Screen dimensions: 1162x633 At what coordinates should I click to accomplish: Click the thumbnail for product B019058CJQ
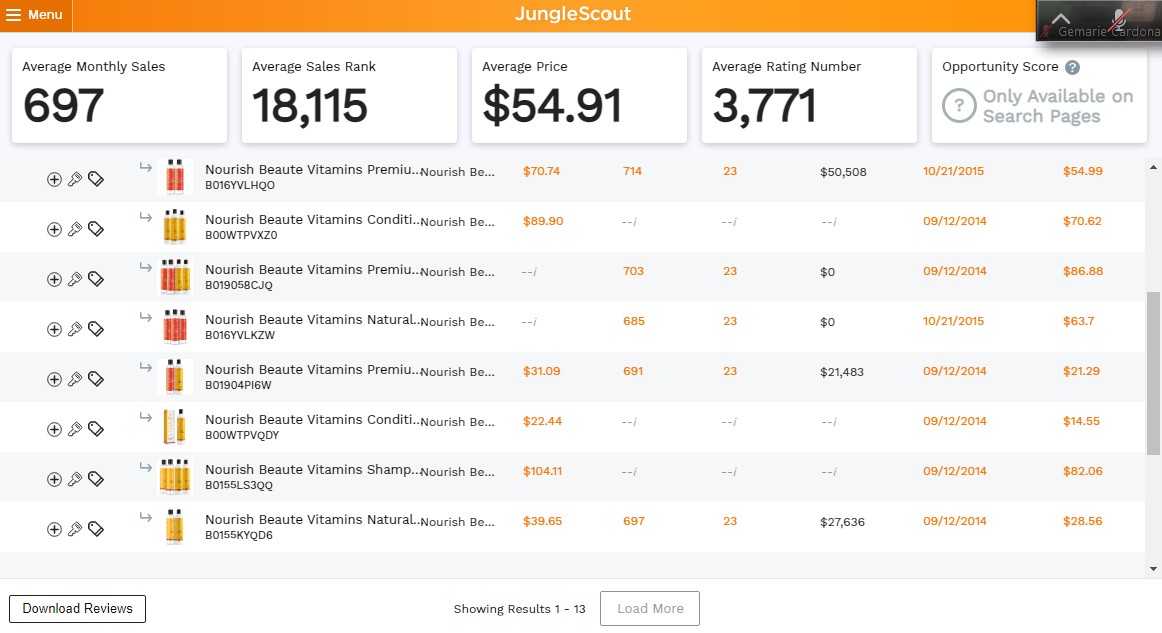point(175,276)
